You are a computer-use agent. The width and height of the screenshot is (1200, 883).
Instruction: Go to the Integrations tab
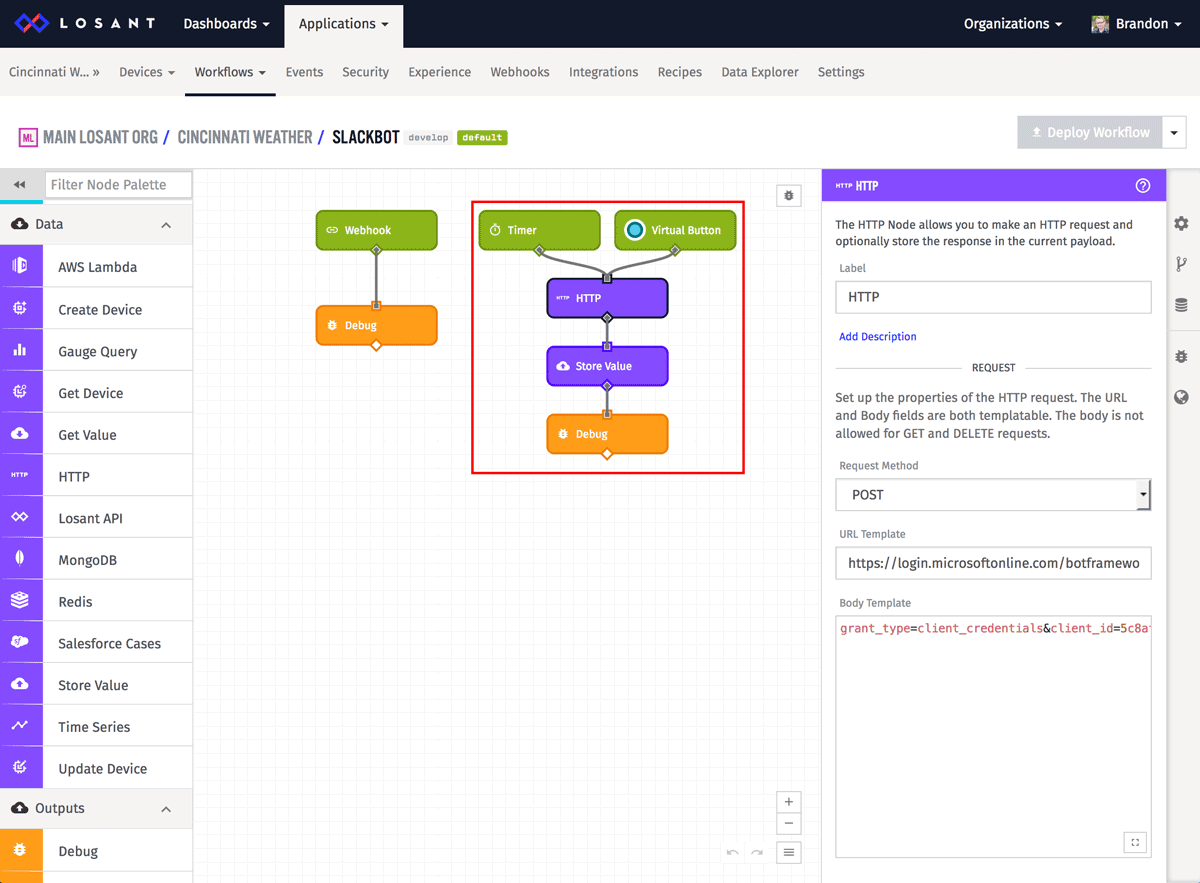[x=603, y=72]
